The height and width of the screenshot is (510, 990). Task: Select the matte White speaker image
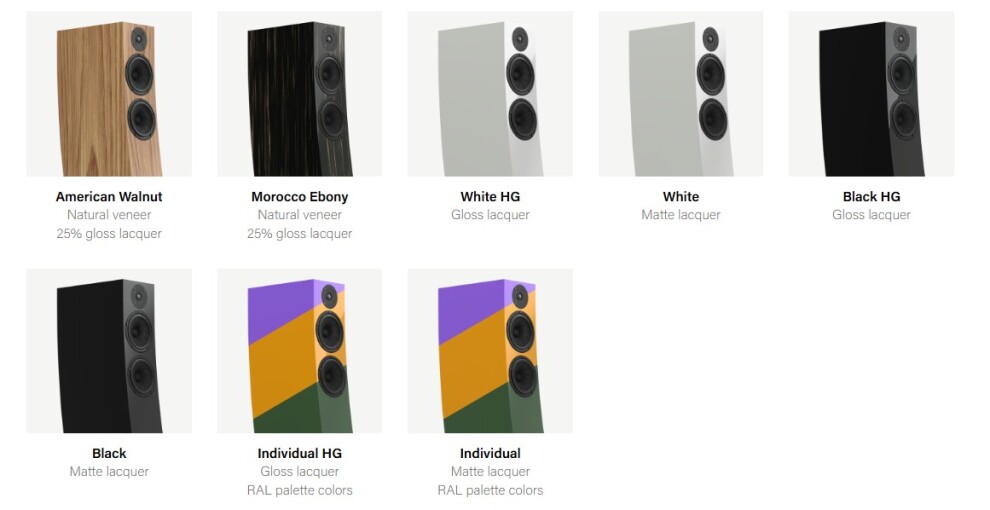(681, 93)
